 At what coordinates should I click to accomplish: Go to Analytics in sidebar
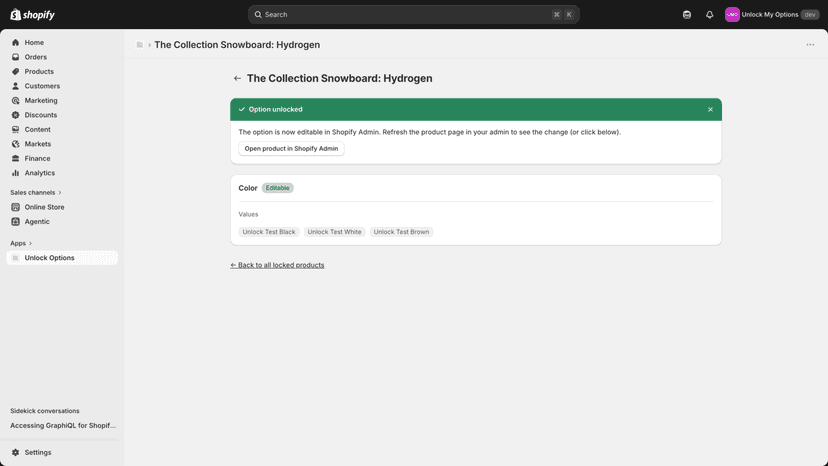(x=40, y=173)
